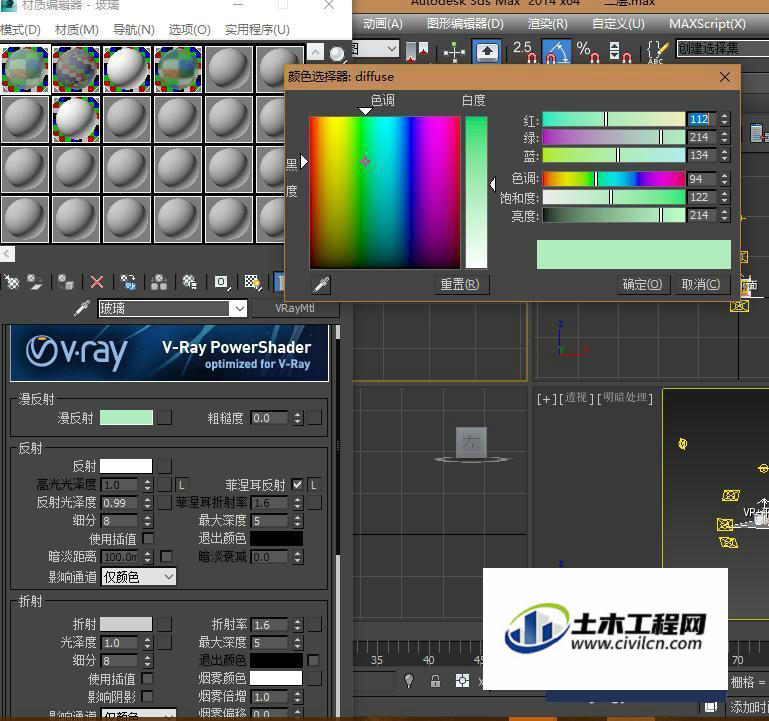Click the Red channel slider
Screen dimensions: 769x721
tap(614, 119)
